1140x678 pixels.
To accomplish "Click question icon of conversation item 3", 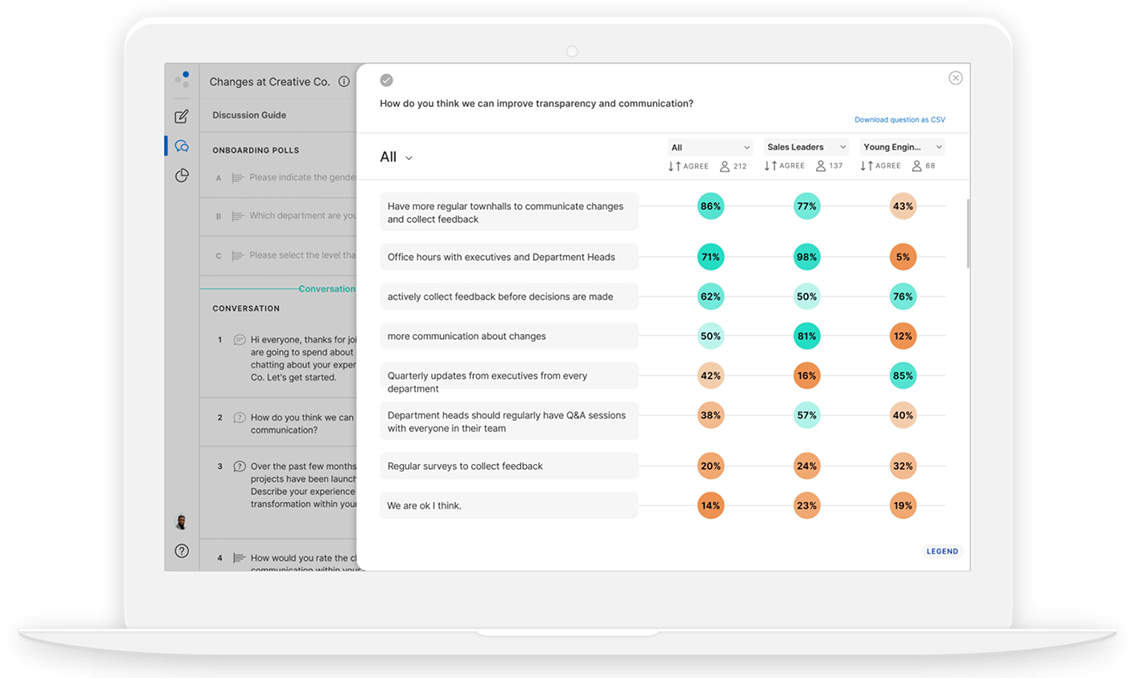I will click(239, 467).
